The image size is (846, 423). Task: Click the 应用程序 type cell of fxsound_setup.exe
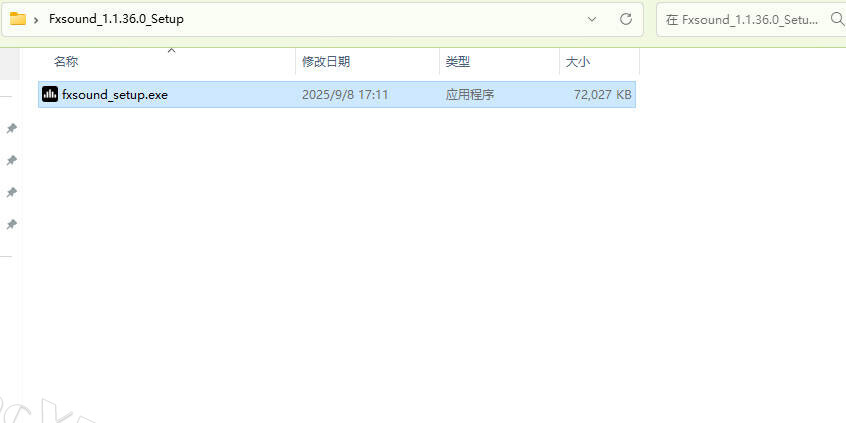pos(470,95)
